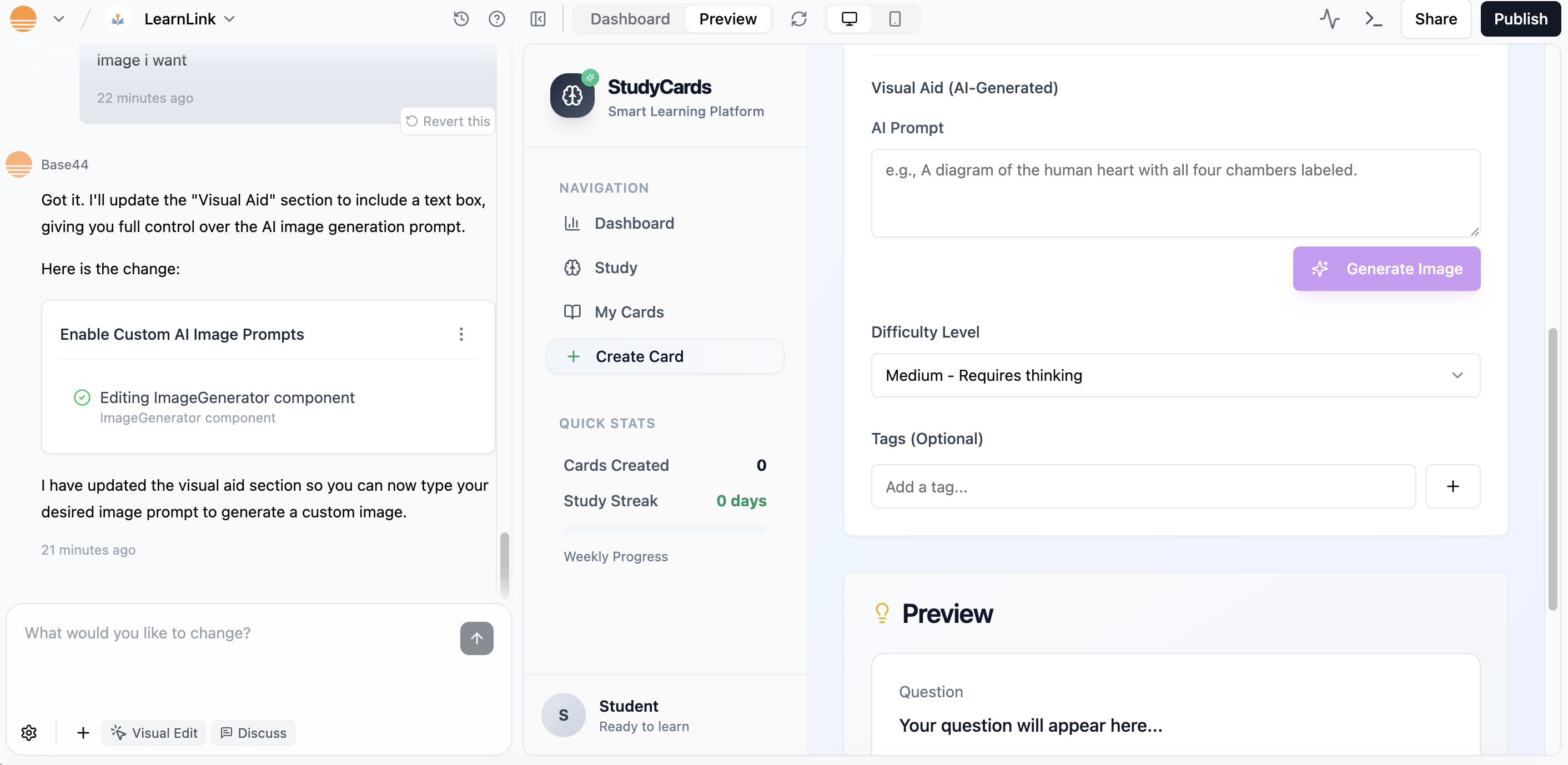Open the terminal console icon
This screenshot has height=765, width=1568.
pyautogui.click(x=1373, y=19)
